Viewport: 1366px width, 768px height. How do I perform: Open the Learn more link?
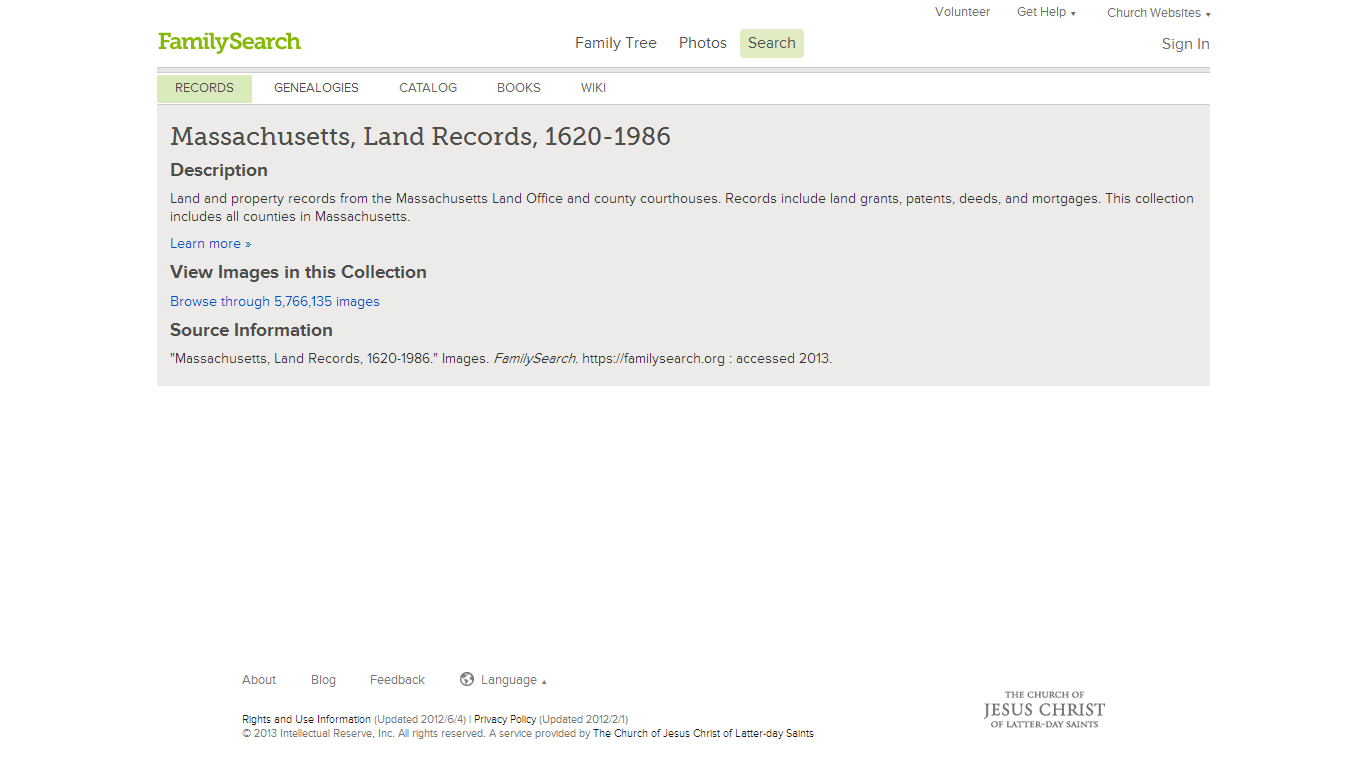click(205, 243)
